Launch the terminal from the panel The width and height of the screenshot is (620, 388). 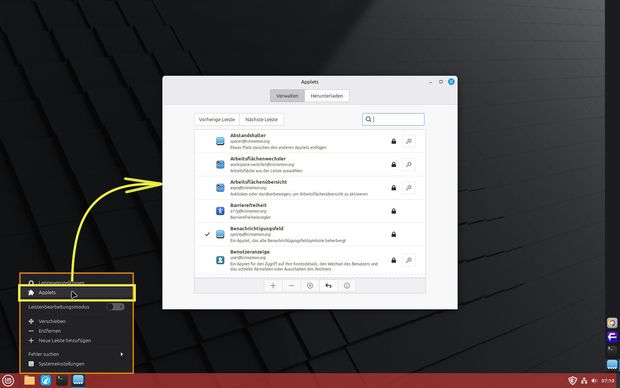click(62, 380)
